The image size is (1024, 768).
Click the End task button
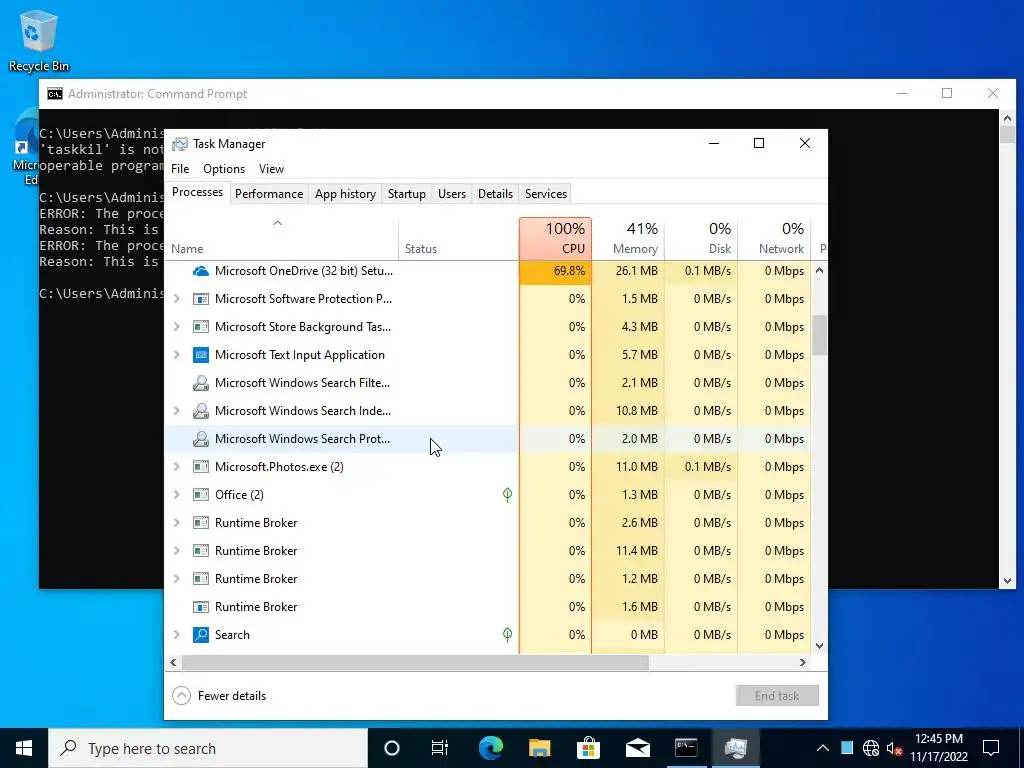click(x=776, y=696)
